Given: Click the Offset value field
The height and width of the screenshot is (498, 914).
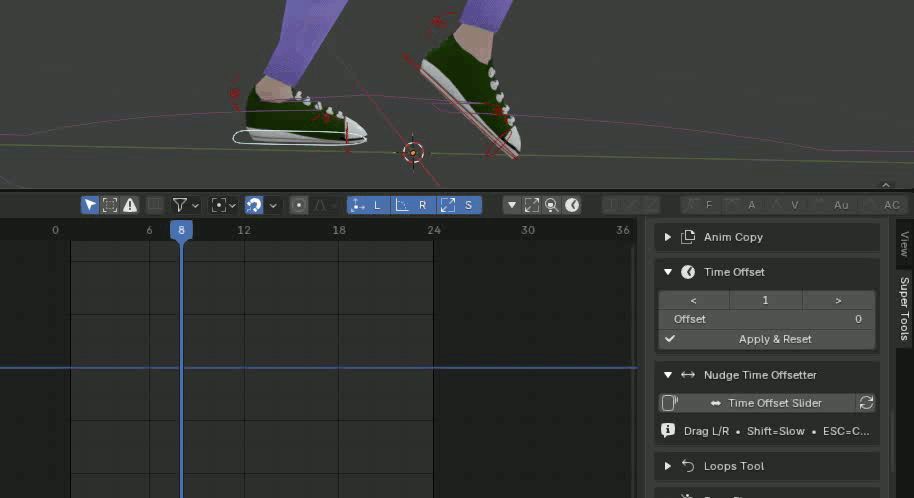Looking at the screenshot, I should [x=767, y=319].
